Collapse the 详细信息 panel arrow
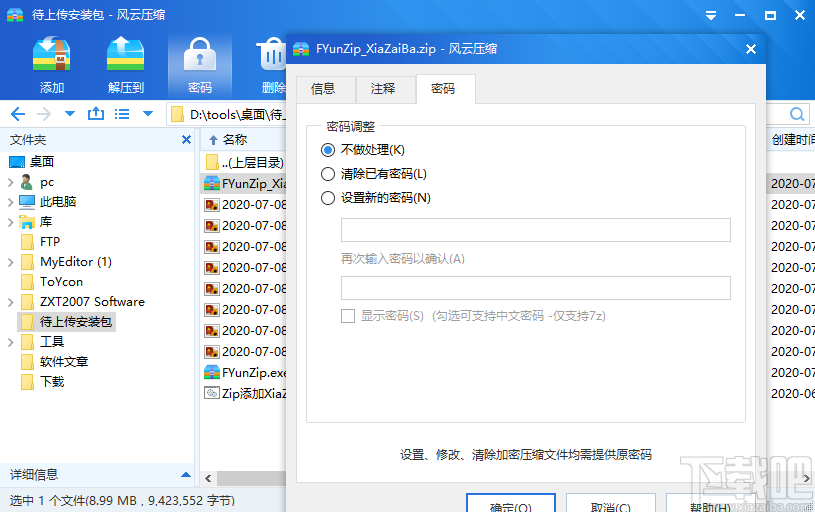Screen dimensions: 815x512 click(x=186, y=474)
